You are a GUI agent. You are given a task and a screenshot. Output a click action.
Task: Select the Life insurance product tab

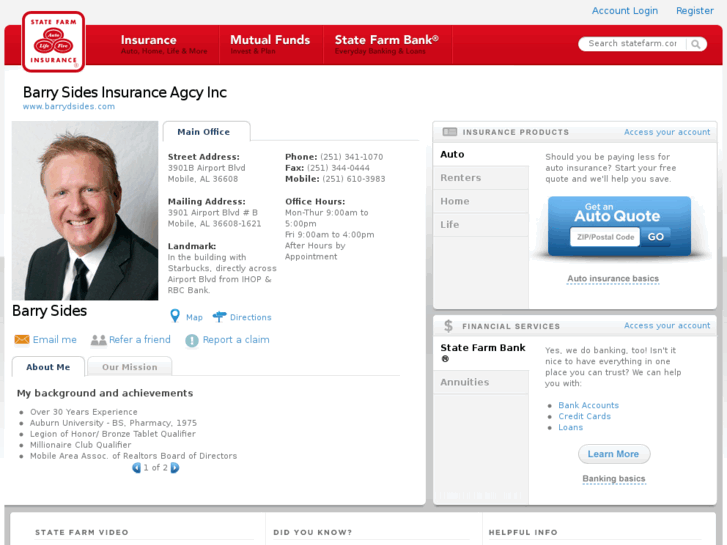(481, 224)
